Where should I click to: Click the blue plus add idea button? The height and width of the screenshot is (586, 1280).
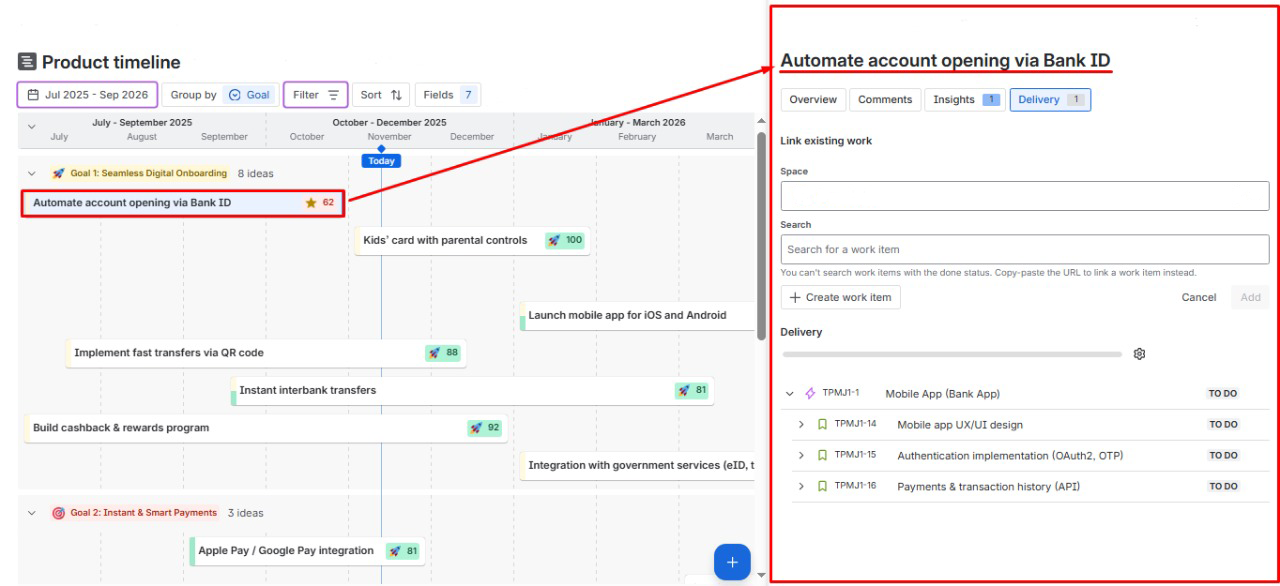732,562
